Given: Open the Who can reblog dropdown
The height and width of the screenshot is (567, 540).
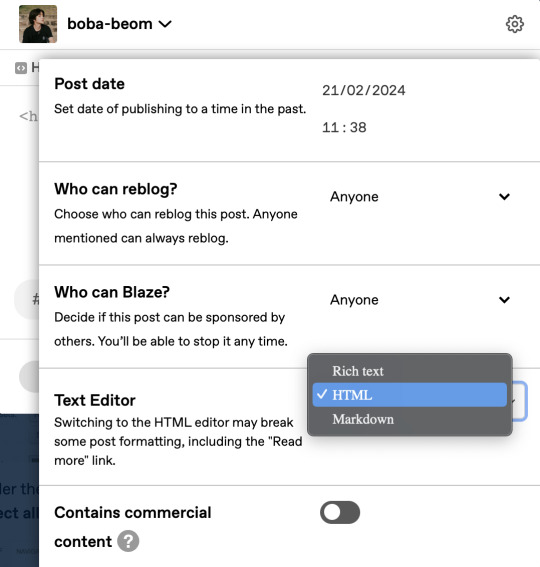Looking at the screenshot, I should 420,197.
